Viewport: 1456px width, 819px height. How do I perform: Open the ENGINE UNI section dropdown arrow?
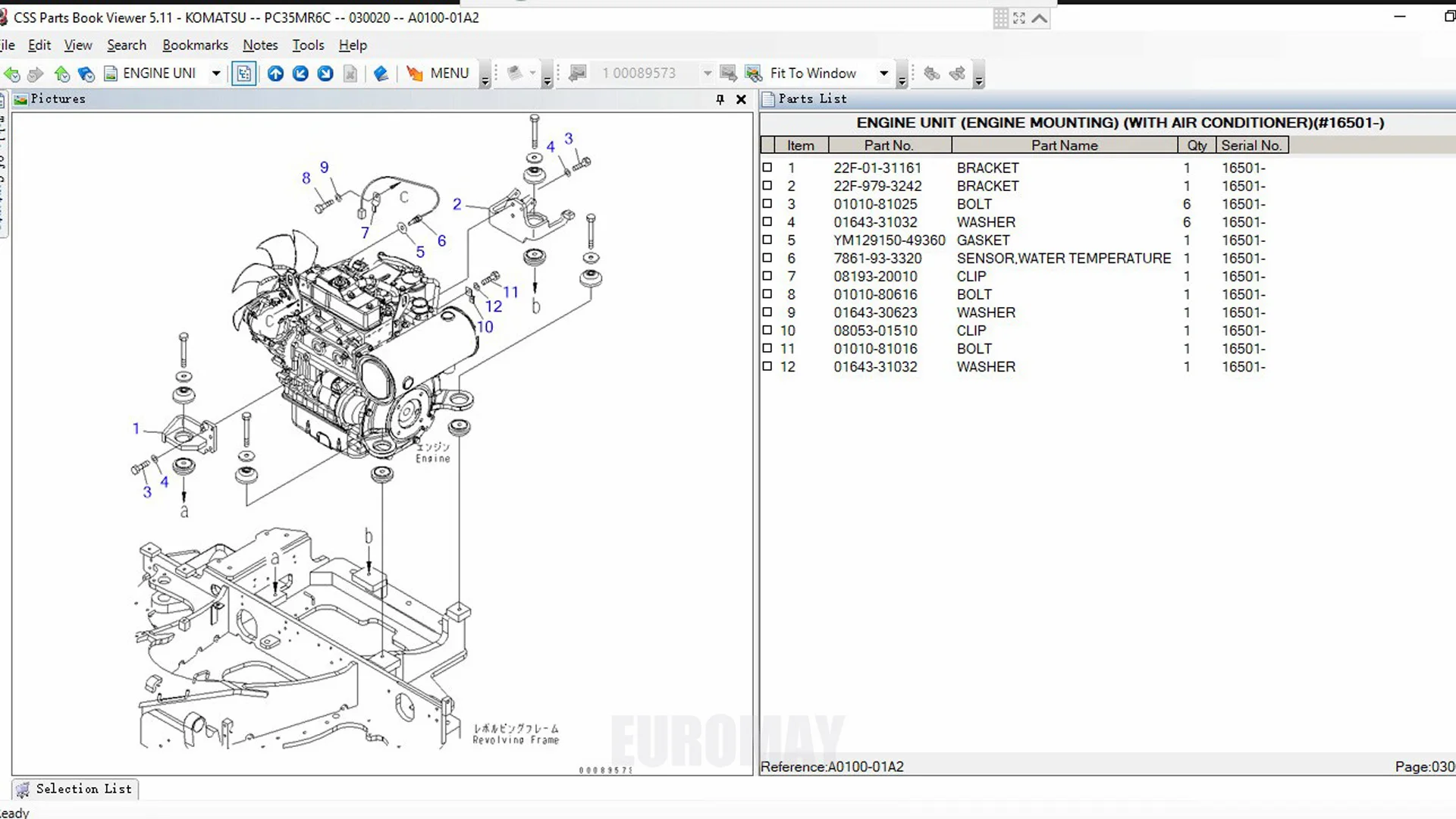pyautogui.click(x=216, y=74)
